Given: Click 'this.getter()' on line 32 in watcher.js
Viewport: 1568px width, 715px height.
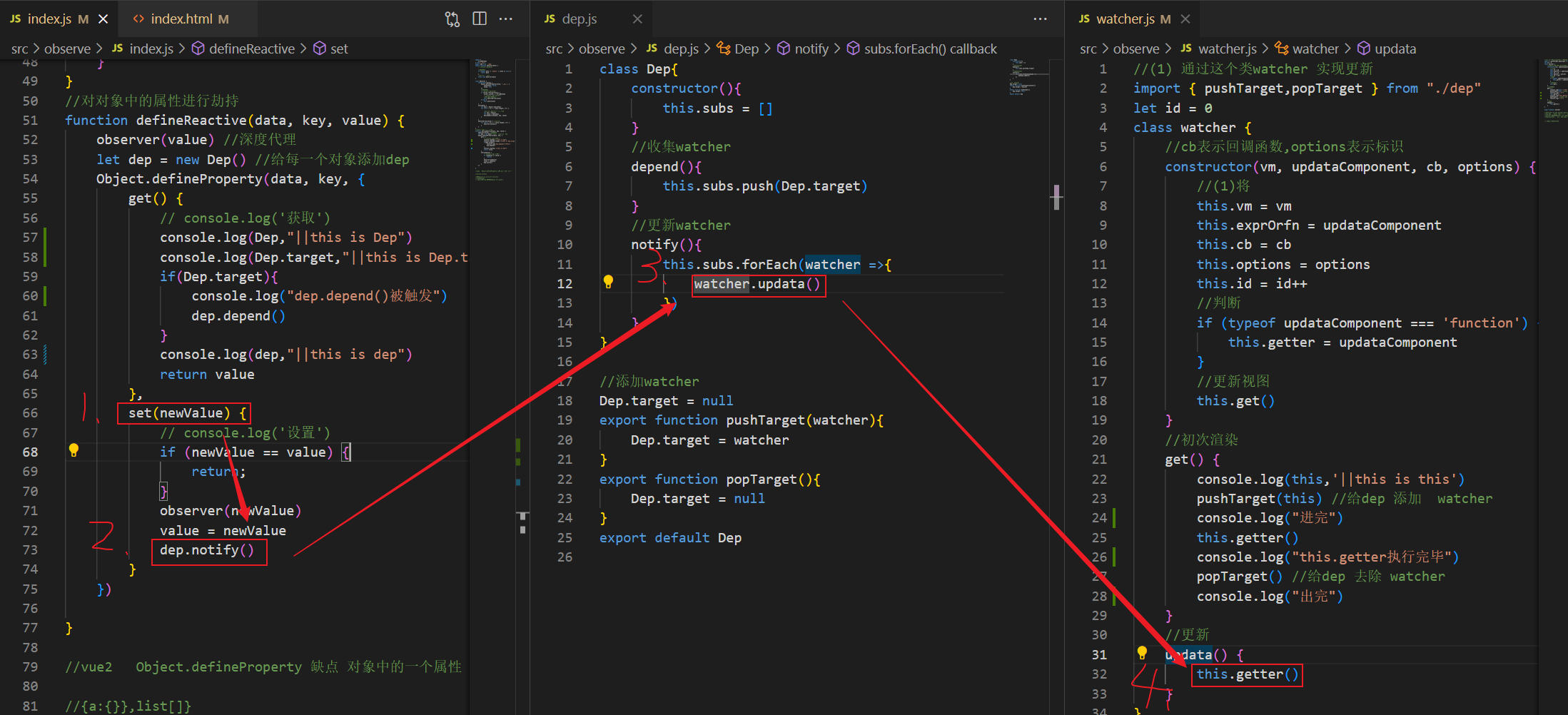Looking at the screenshot, I should tap(1248, 674).
